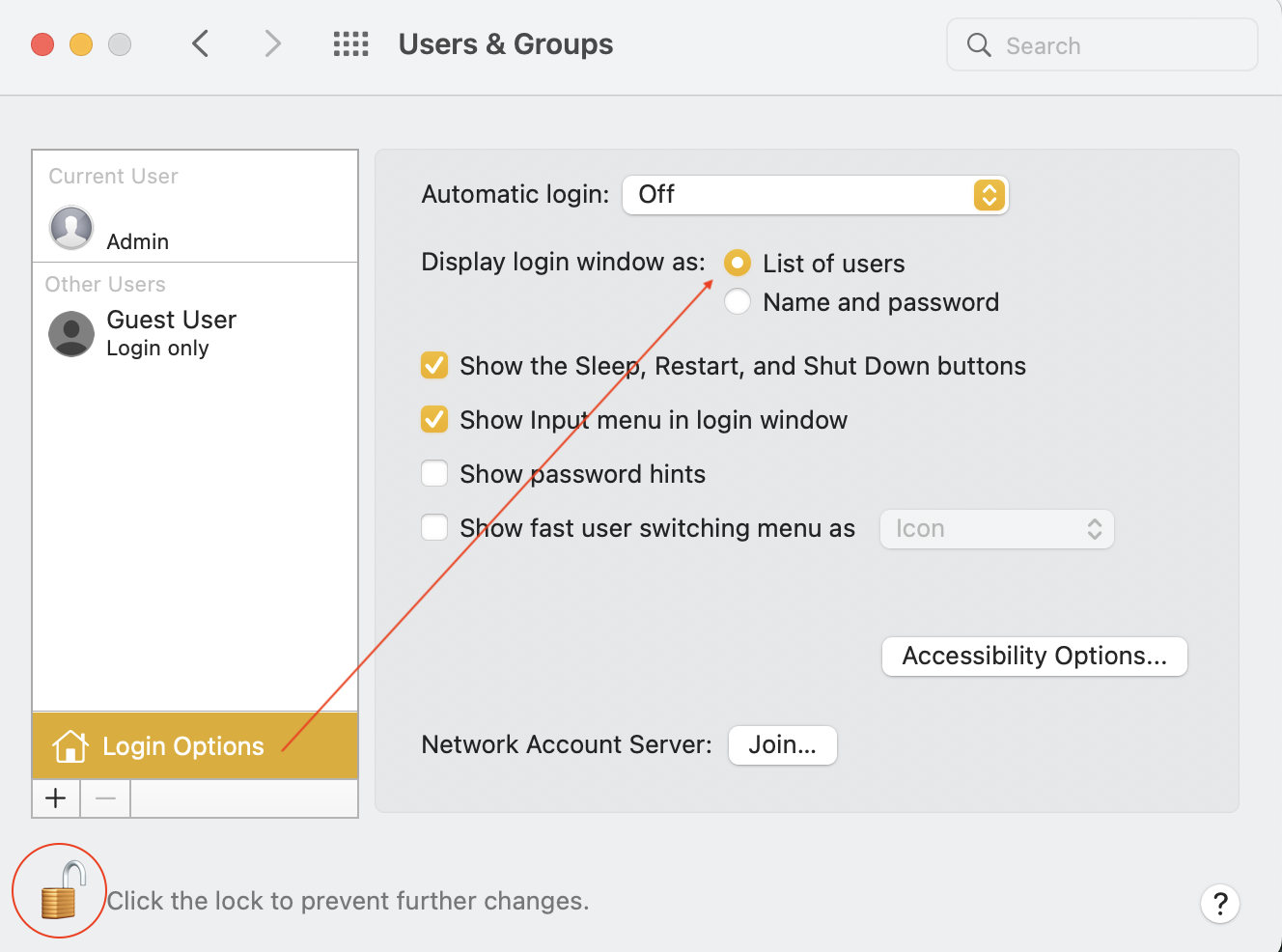1282x952 pixels.
Task: Select List of users radio option
Action: click(x=738, y=263)
